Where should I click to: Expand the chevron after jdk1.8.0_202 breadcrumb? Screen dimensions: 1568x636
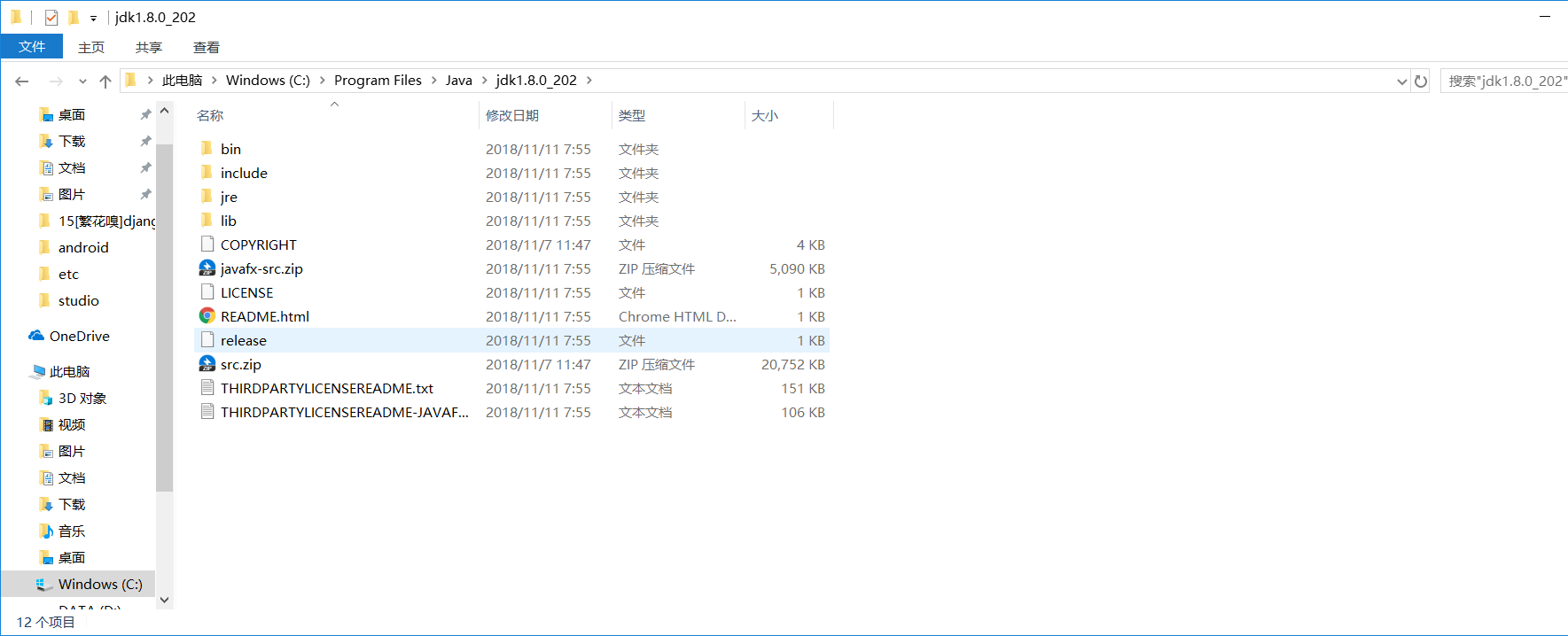click(589, 80)
